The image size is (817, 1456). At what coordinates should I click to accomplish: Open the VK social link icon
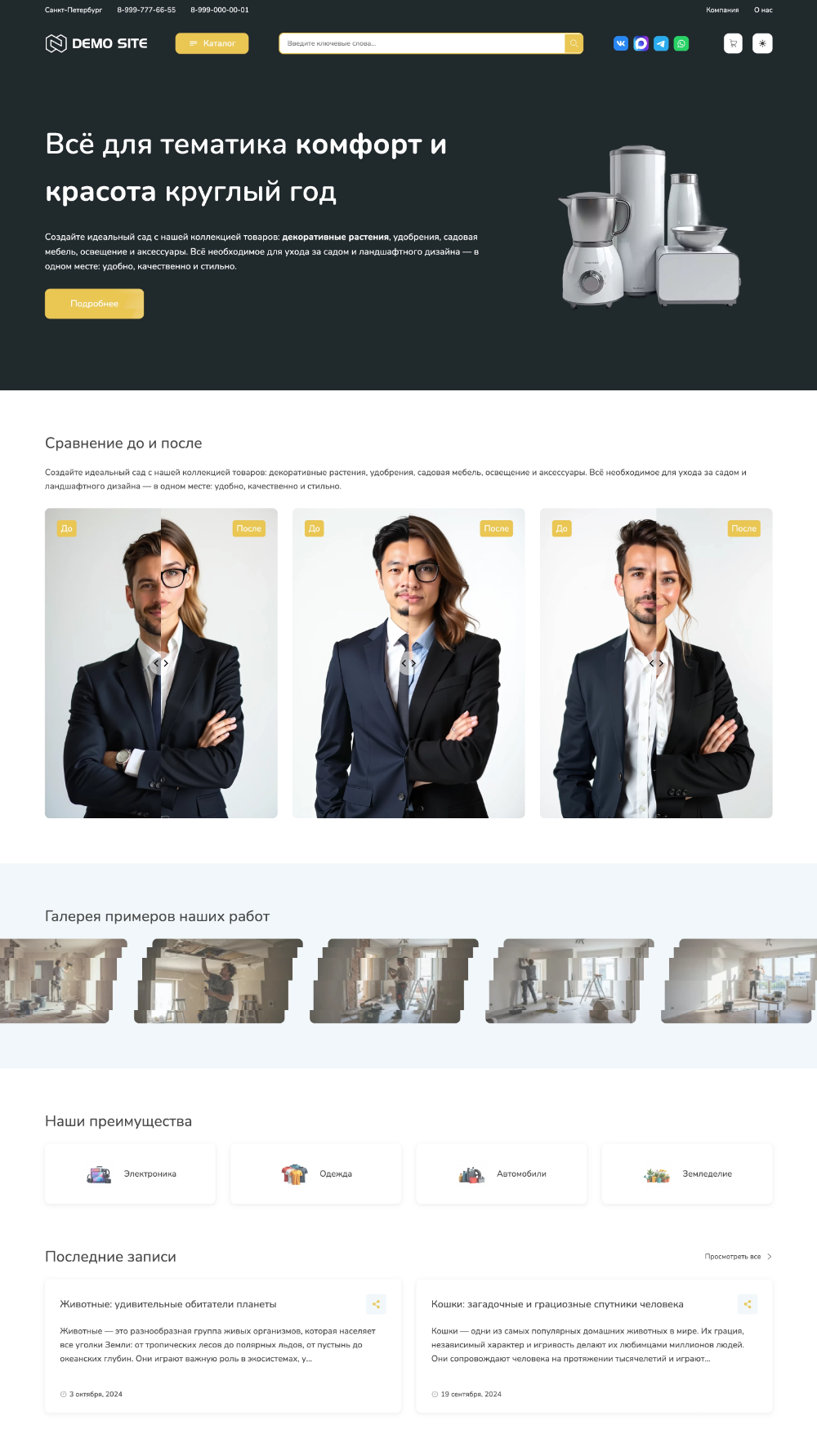[621, 43]
